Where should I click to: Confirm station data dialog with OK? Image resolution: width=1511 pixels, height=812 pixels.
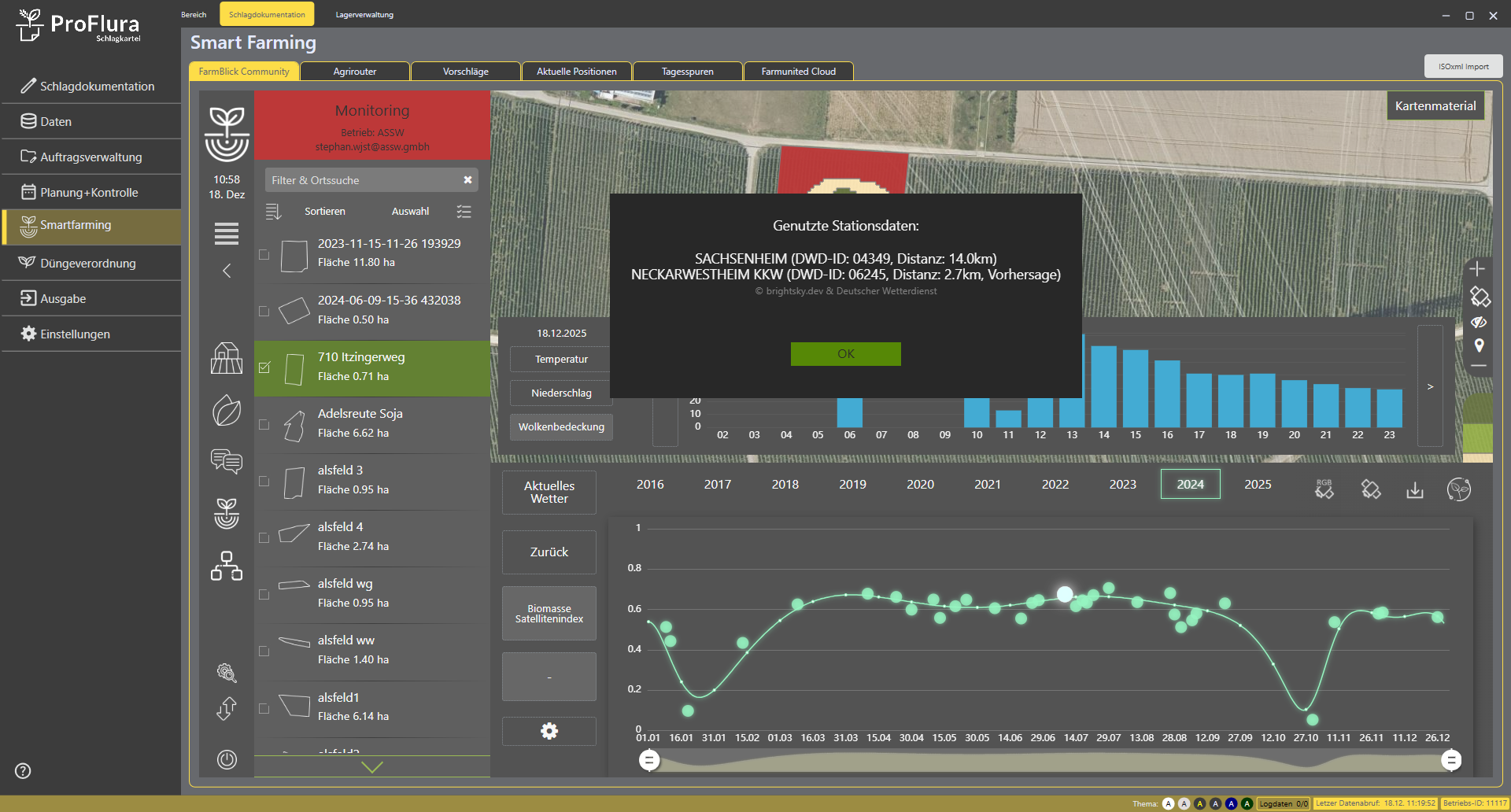[x=845, y=354]
